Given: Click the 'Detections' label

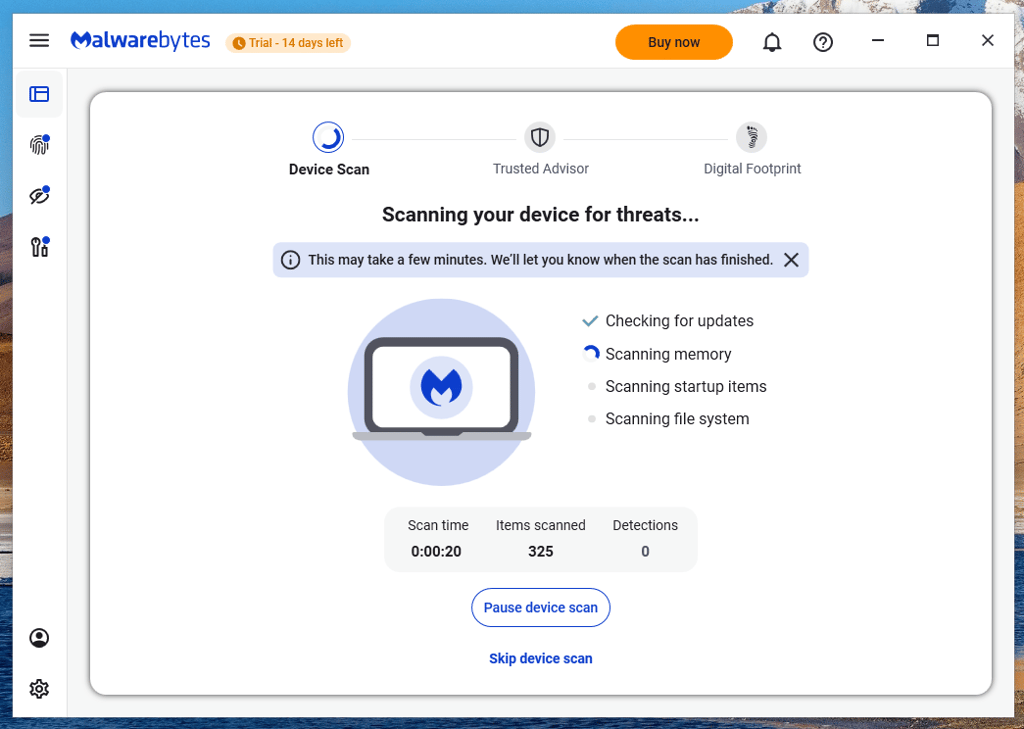Looking at the screenshot, I should (645, 525).
